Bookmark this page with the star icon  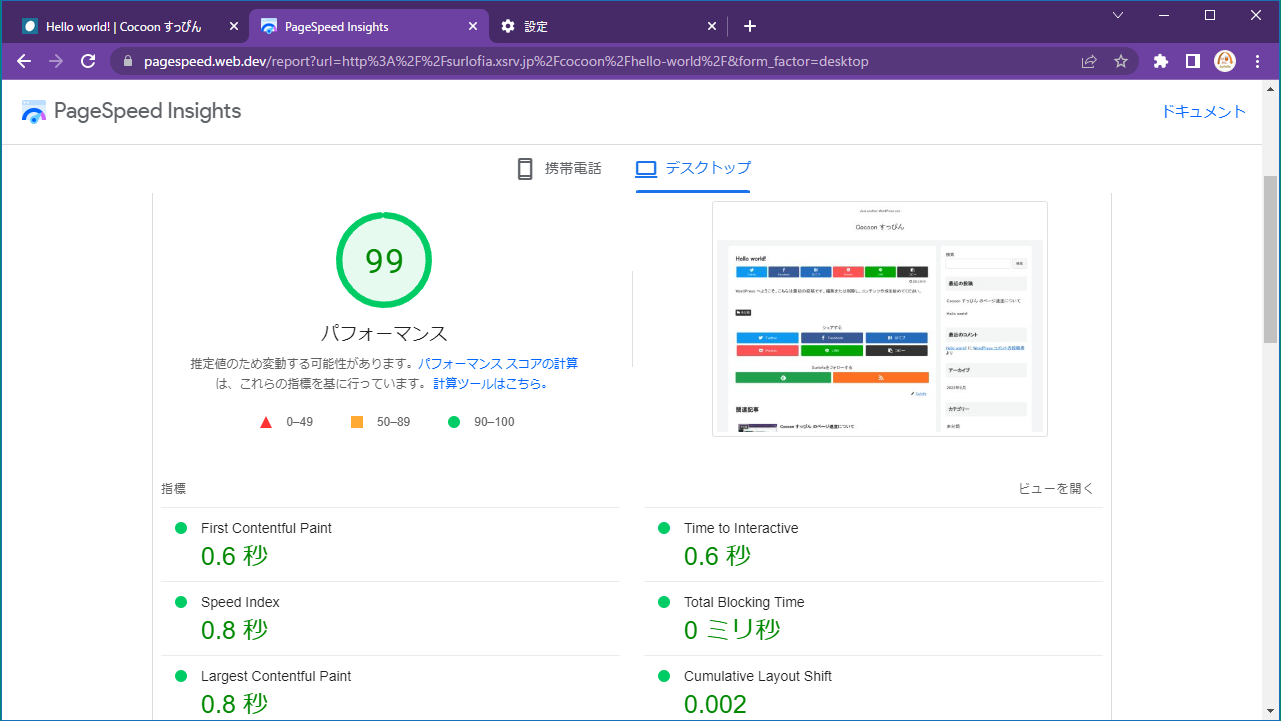pyautogui.click(x=1120, y=60)
